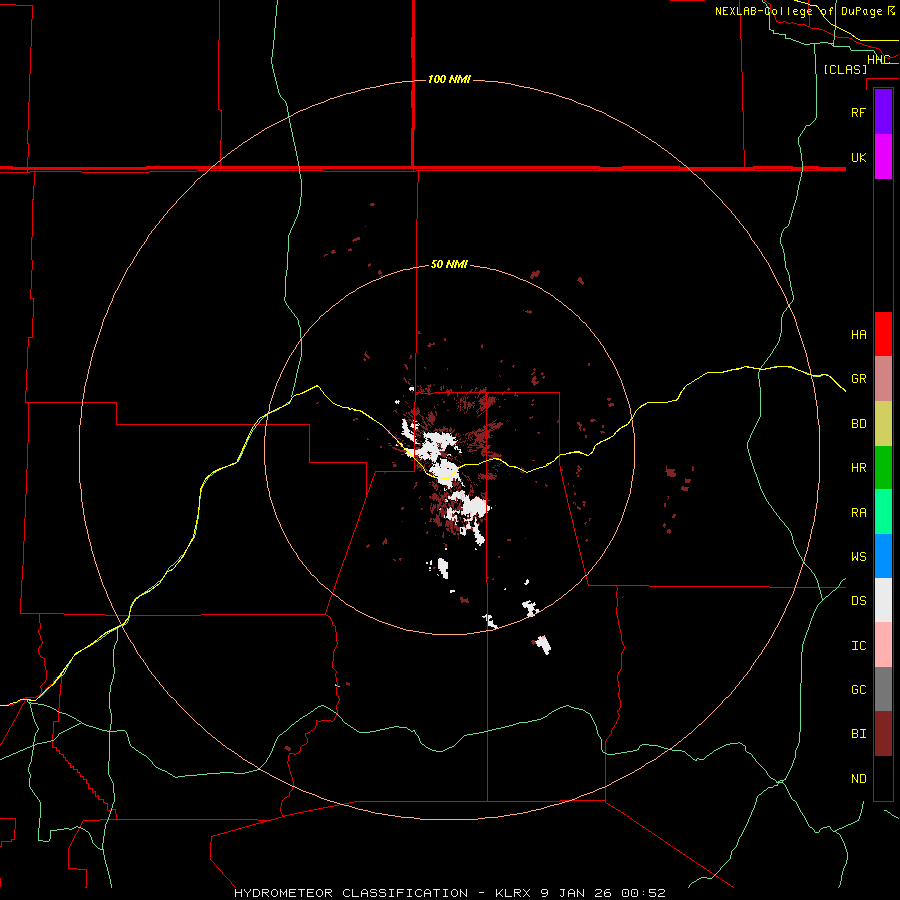Click the gray GC legend swatch
This screenshot has width=900, height=900.
click(x=883, y=689)
